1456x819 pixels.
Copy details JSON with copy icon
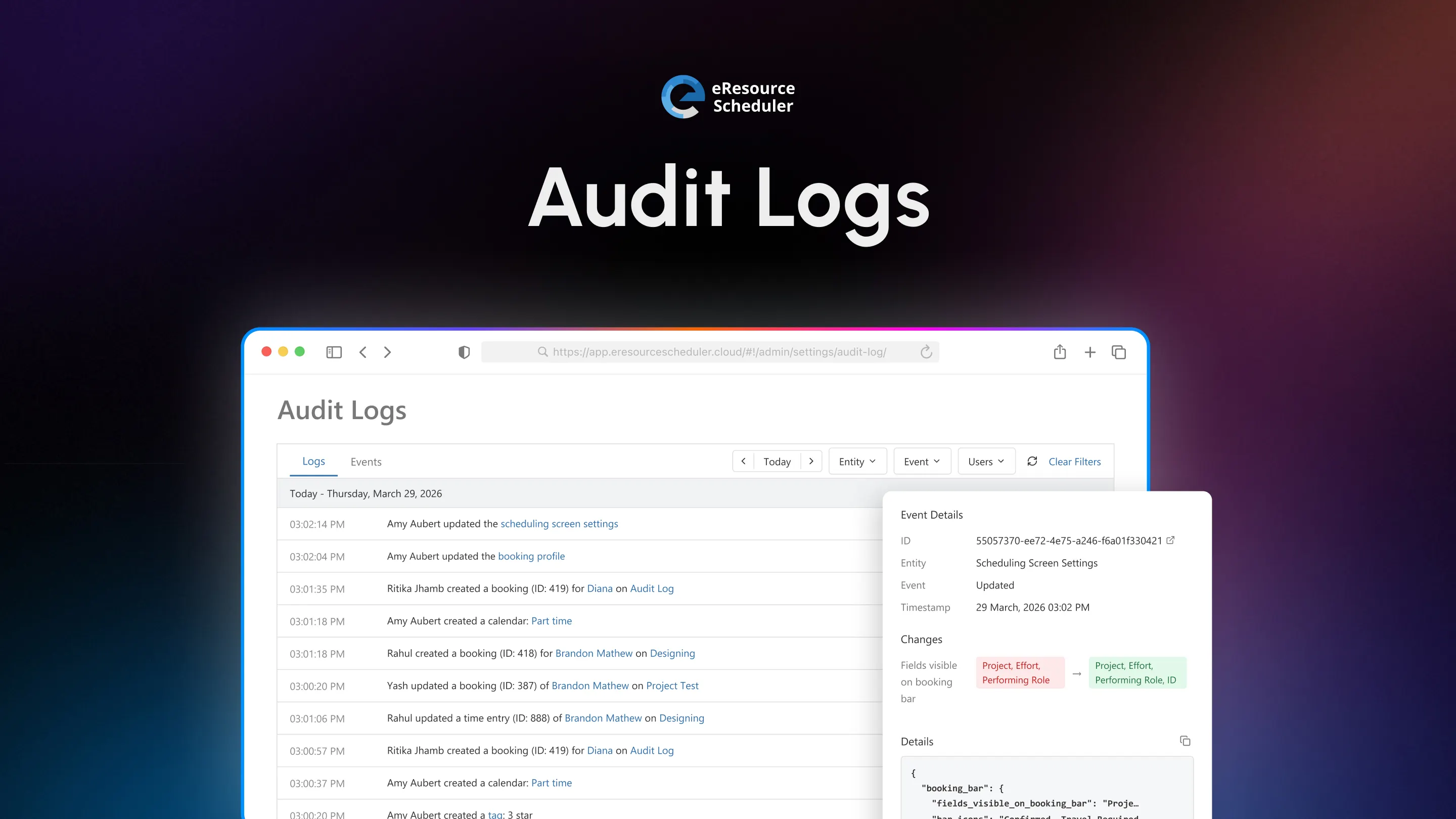(1185, 741)
